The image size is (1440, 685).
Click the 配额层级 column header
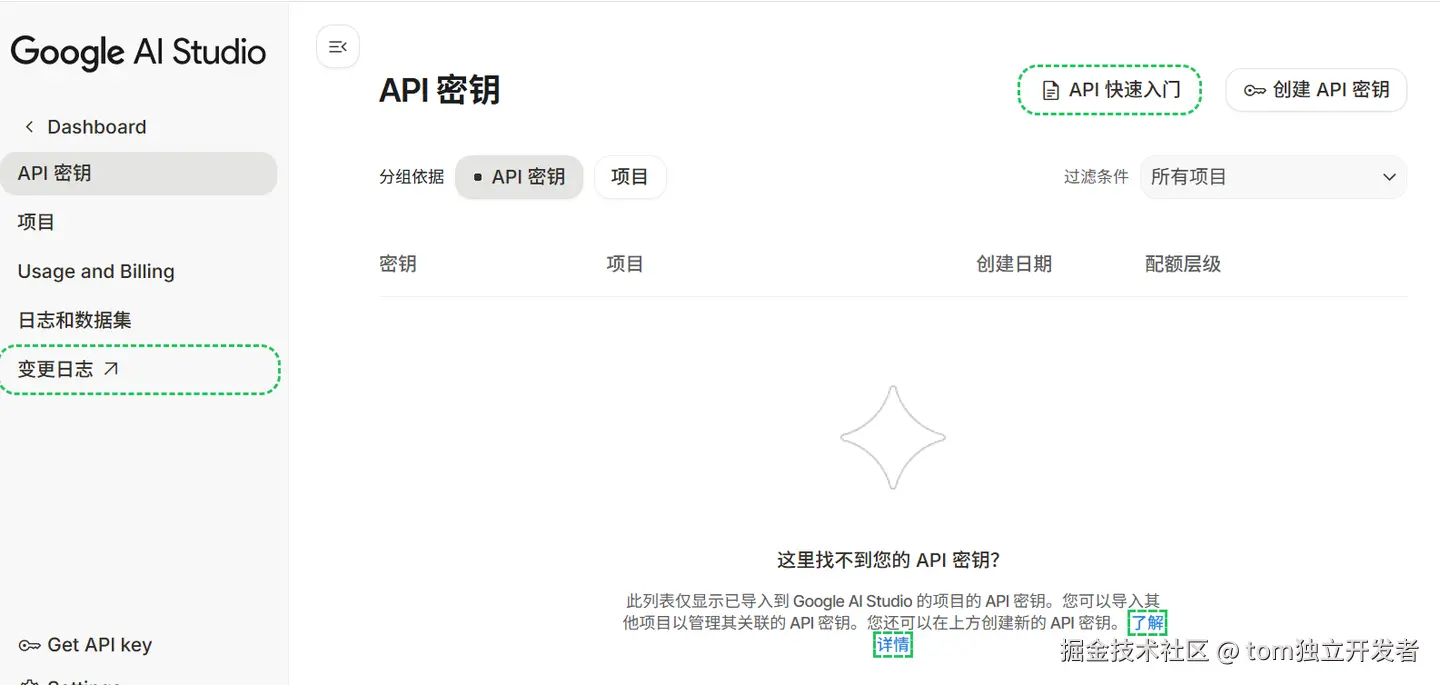1183,264
